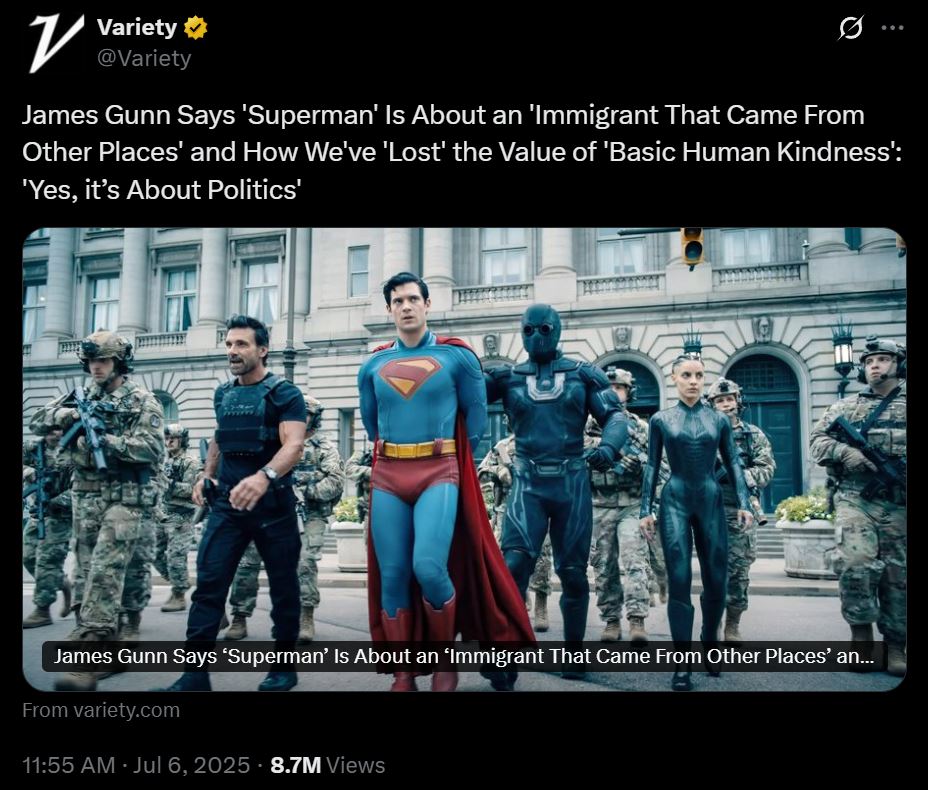Click the bold Variety display name
Image resolution: width=928 pixels, height=790 pixels.
point(137,27)
